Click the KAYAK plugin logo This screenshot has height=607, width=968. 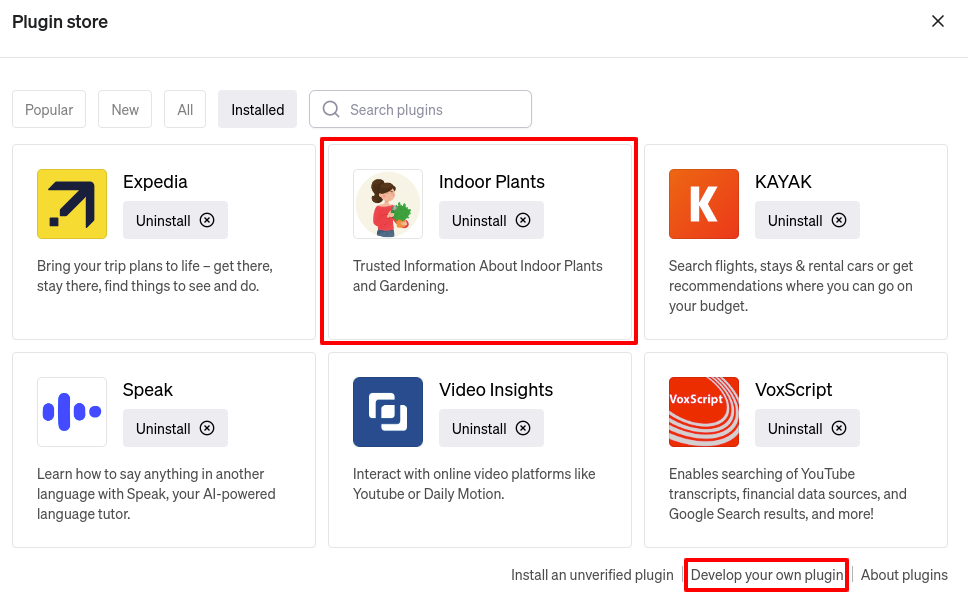tap(704, 204)
